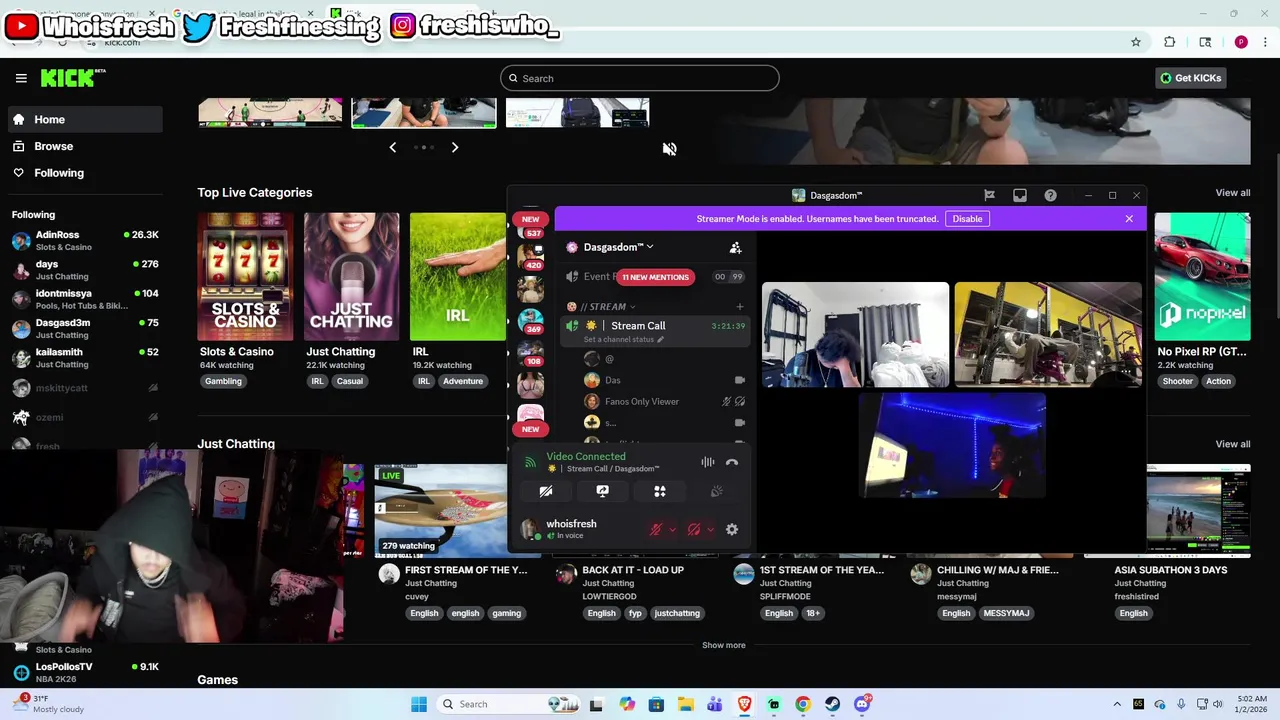The width and height of the screenshot is (1280, 720).
Task: Click Discord title bar flag icon
Action: point(989,195)
